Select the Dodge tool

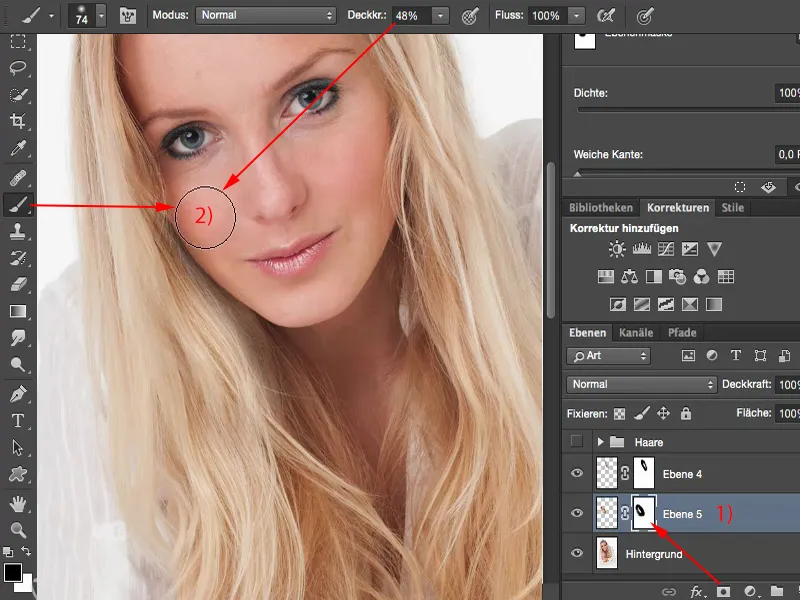pos(18,364)
